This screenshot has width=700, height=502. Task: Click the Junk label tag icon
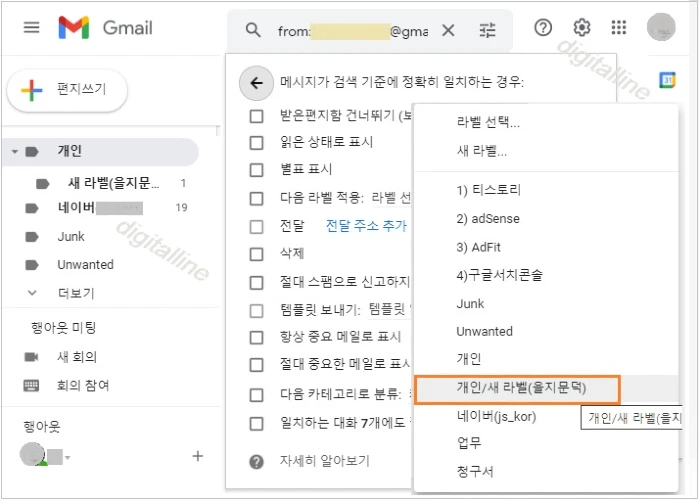tap(32, 237)
